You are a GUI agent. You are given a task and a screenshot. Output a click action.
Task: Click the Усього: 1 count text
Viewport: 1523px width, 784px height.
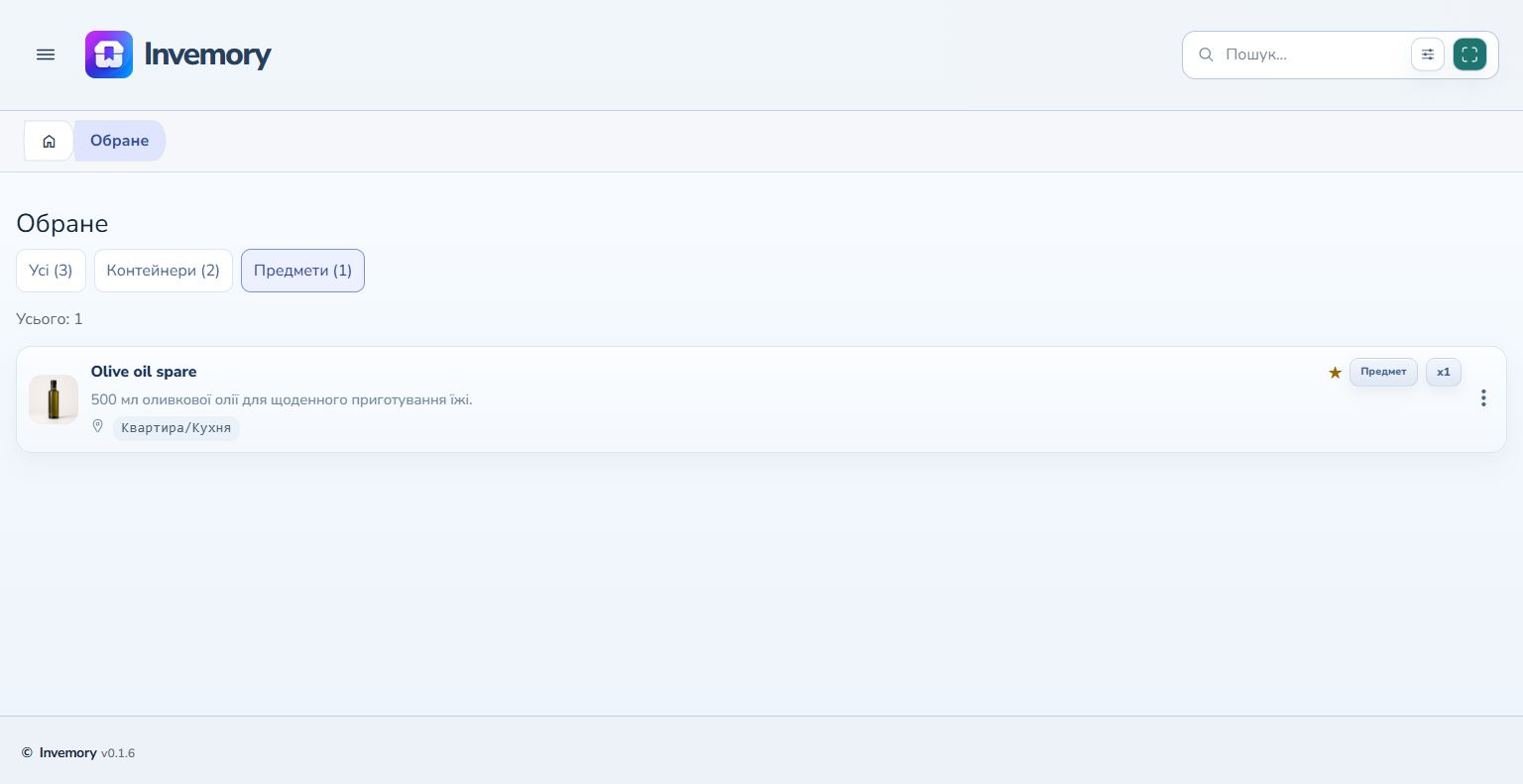(x=50, y=319)
